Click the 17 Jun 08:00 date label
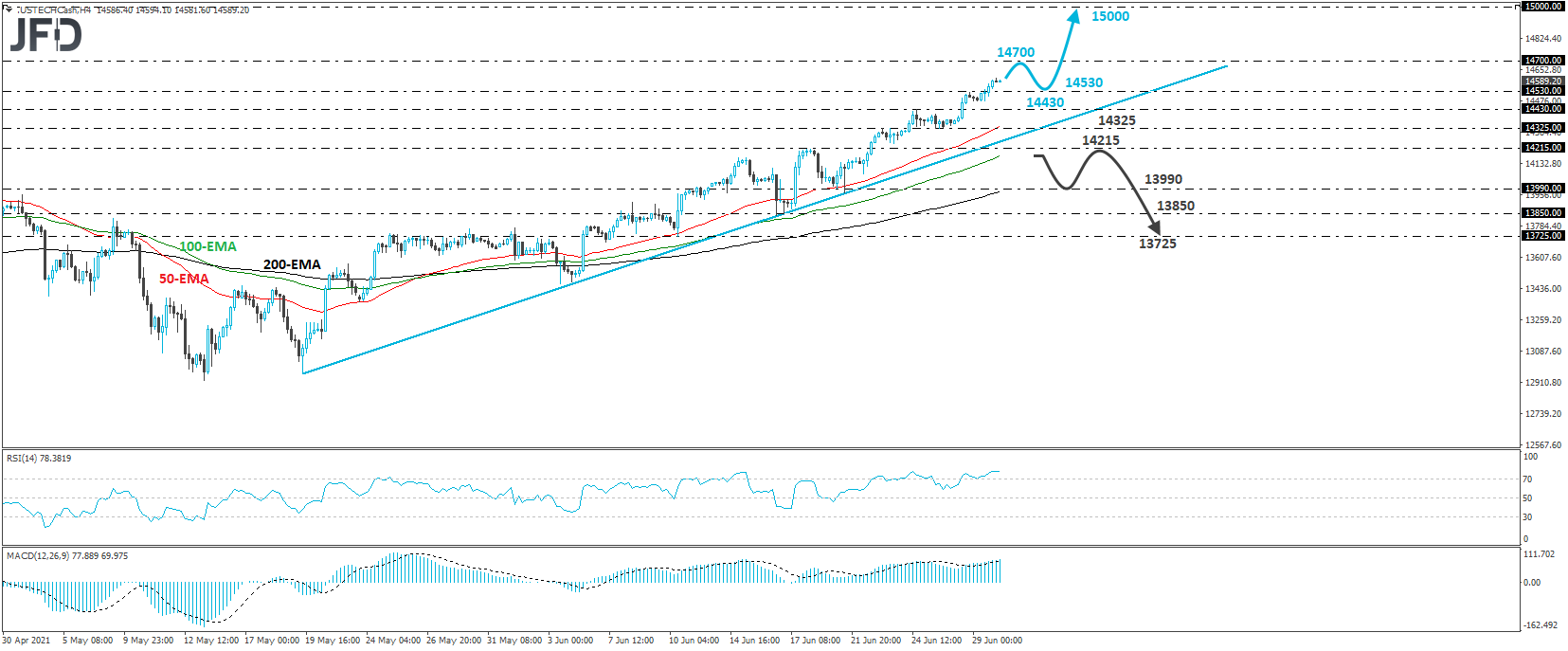 816,641
